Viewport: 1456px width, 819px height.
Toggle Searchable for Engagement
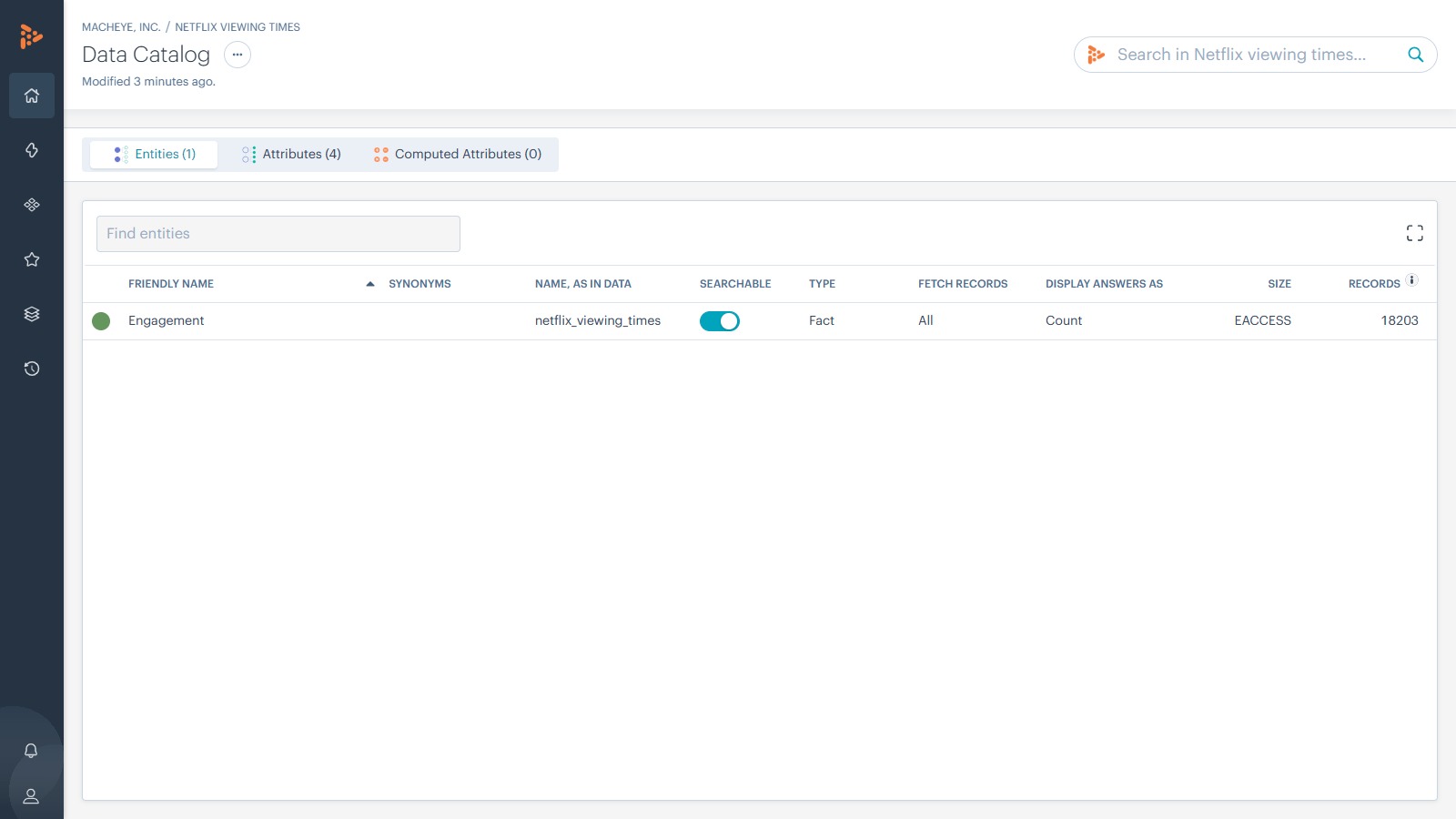point(720,321)
